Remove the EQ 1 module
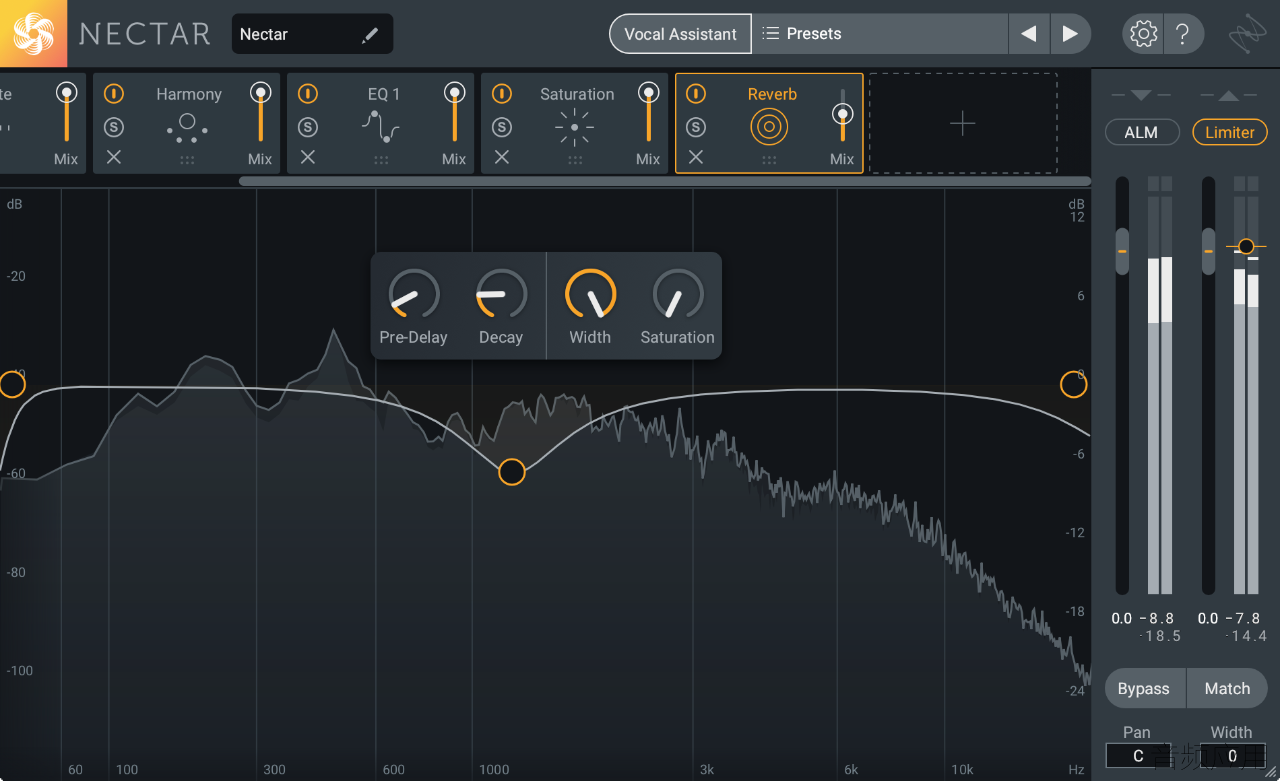 (308, 157)
